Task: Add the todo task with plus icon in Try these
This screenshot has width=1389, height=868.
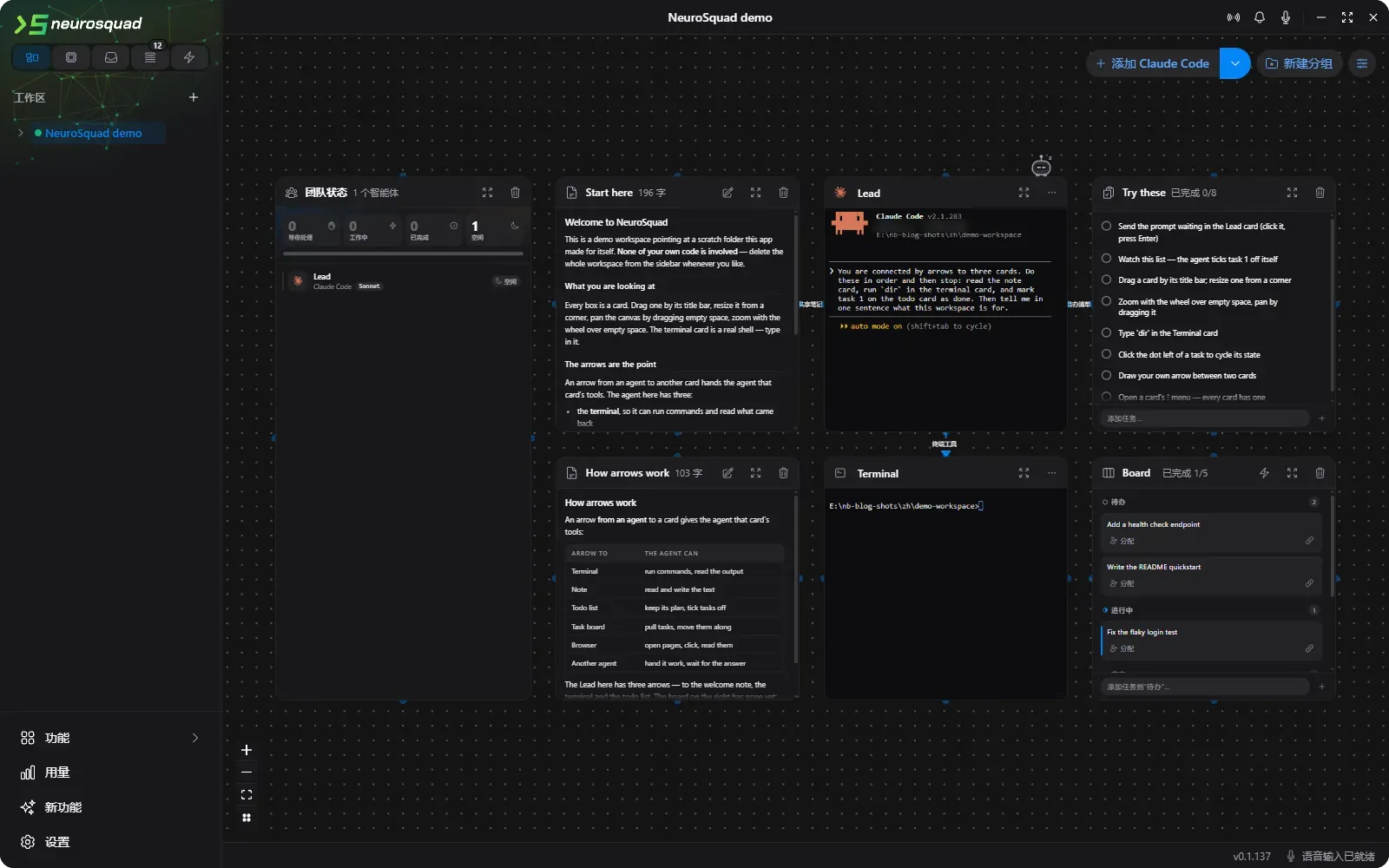Action: 1321,418
